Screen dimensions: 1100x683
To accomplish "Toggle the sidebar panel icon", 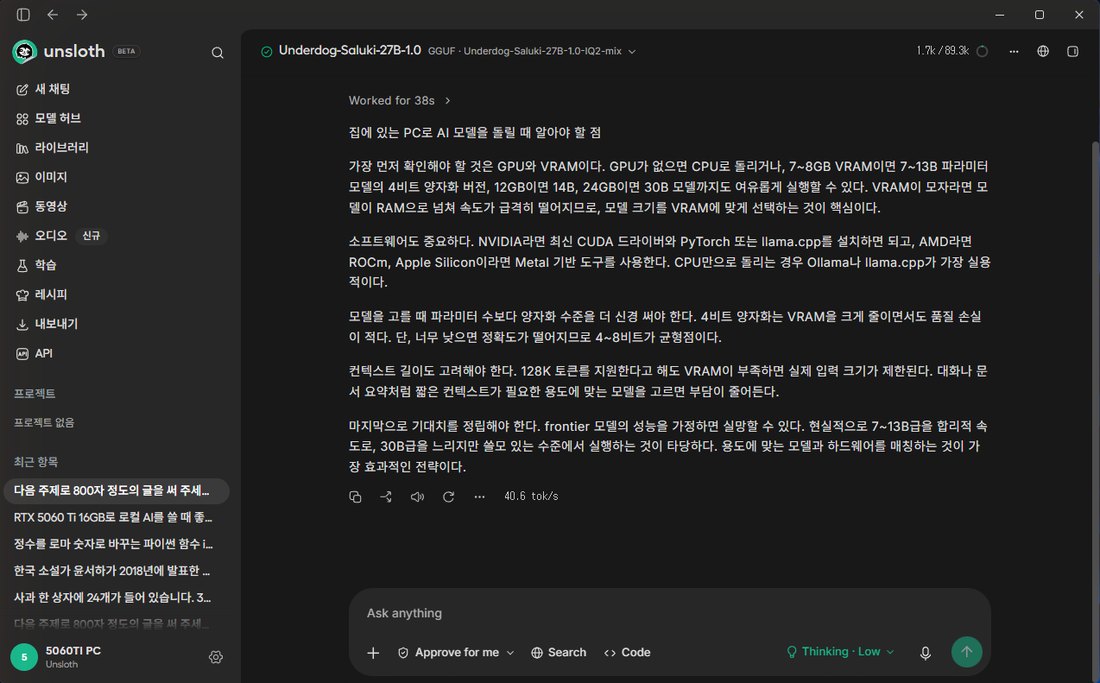I will (23, 15).
